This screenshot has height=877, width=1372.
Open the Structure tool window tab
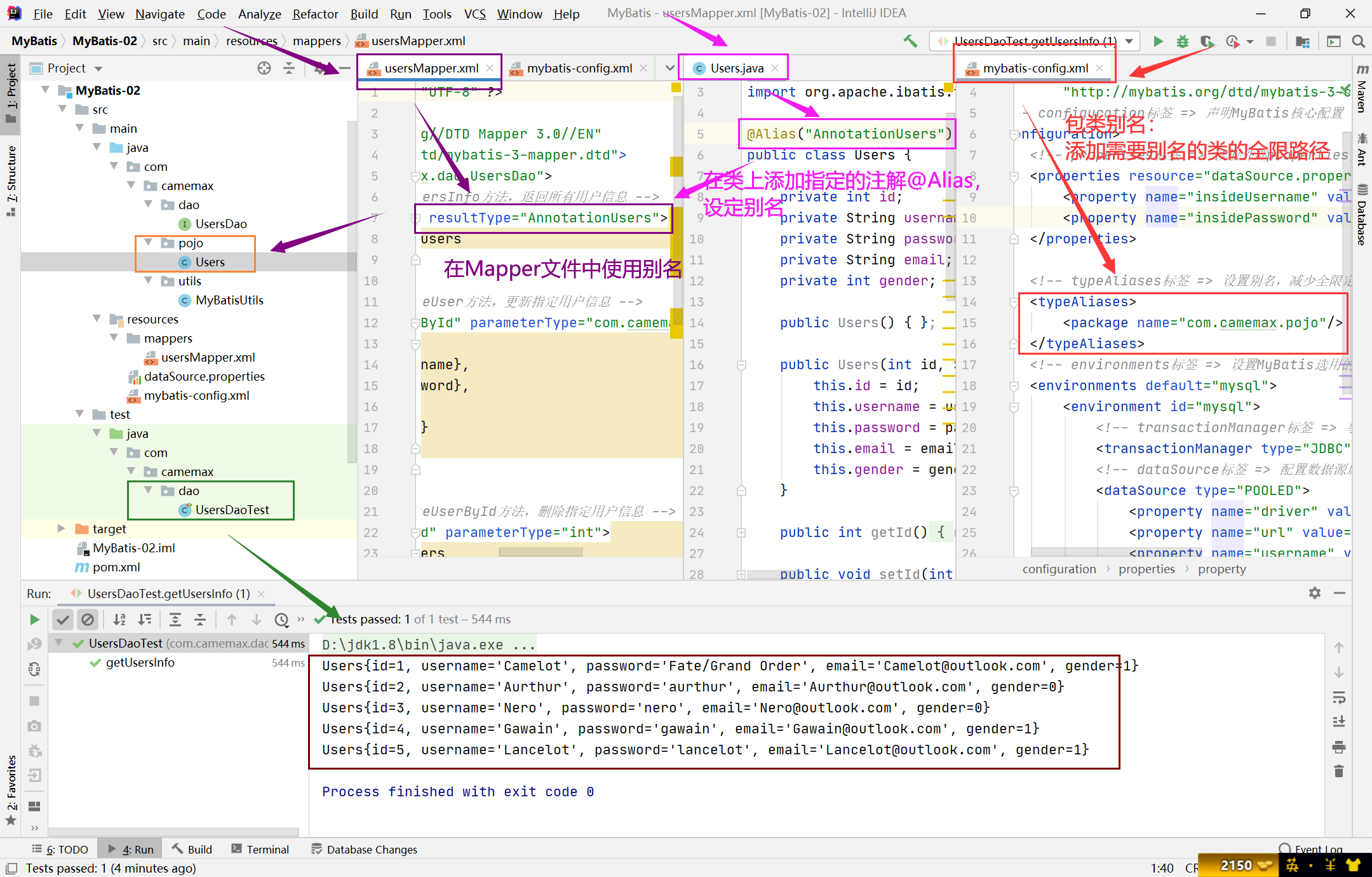tap(11, 180)
